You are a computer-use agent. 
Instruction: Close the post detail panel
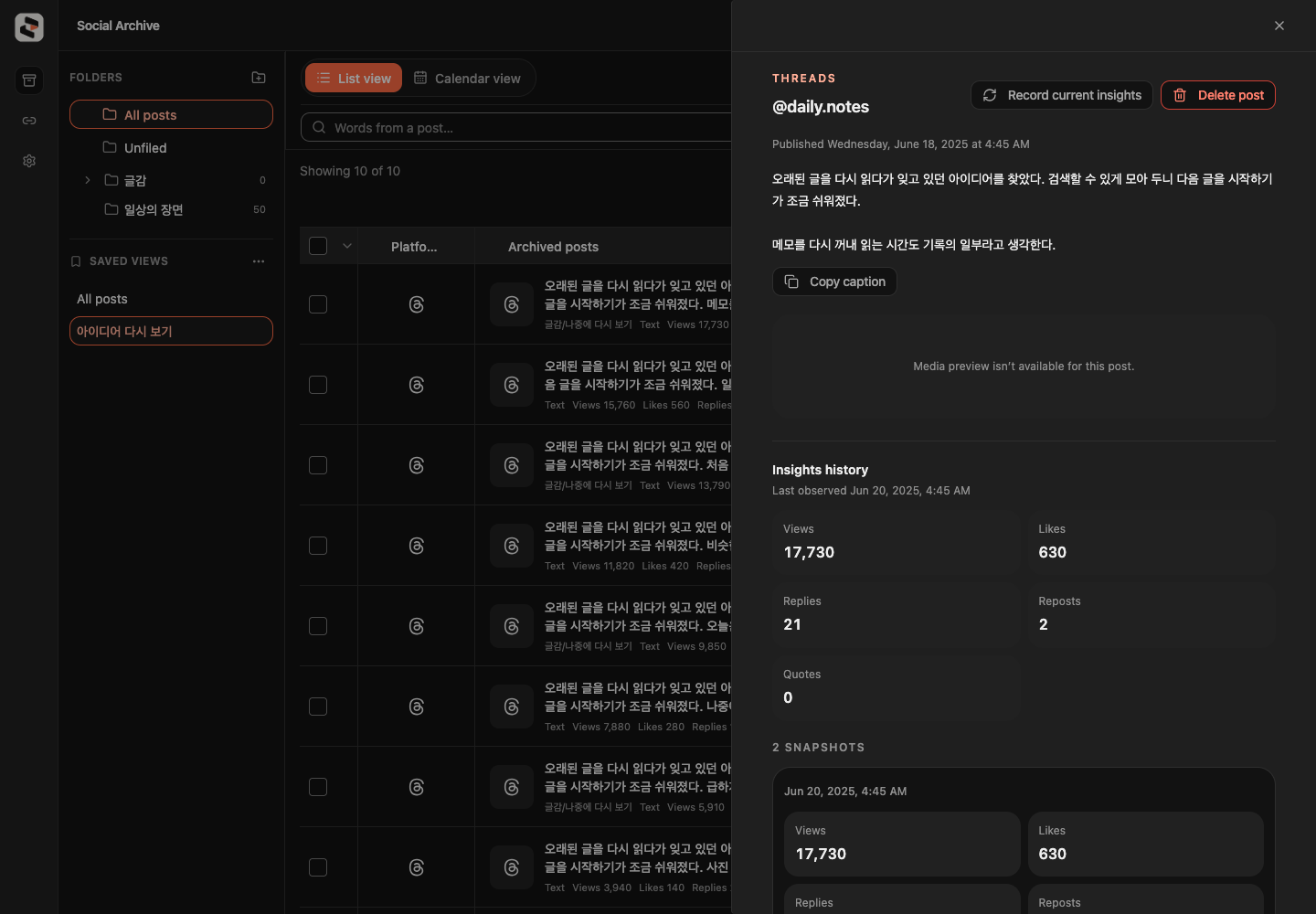[1279, 26]
